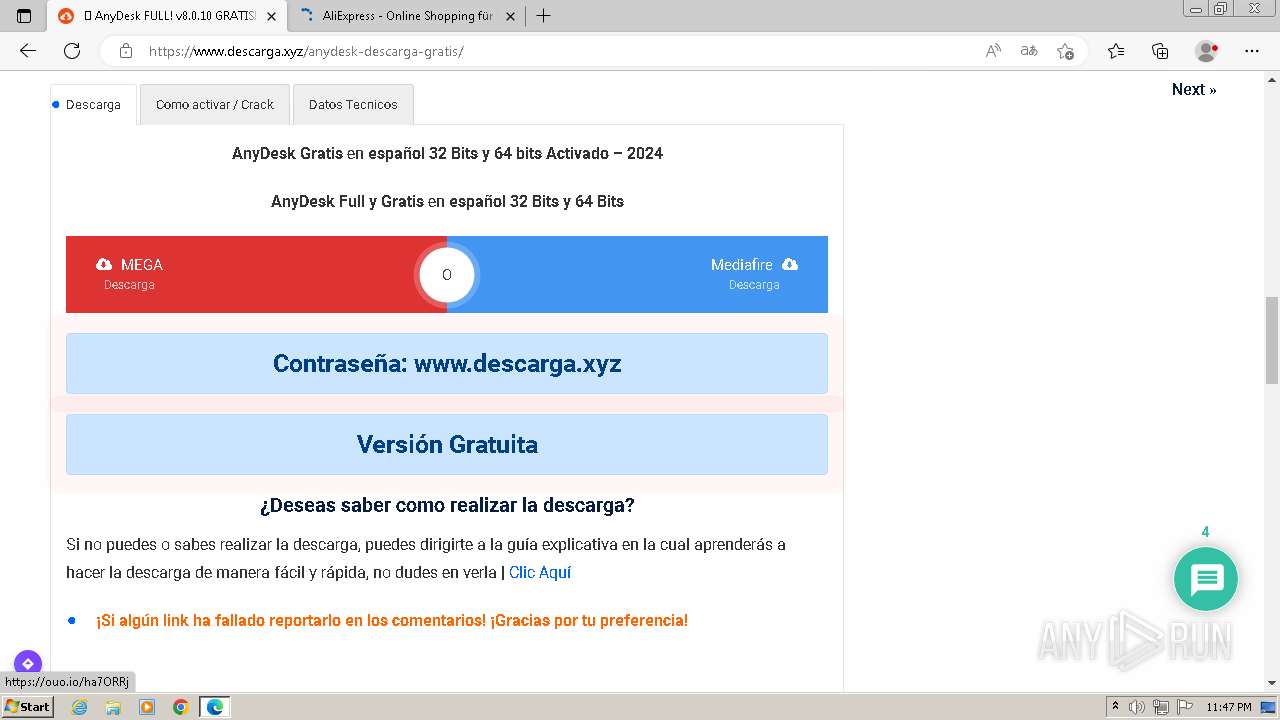Click the circular O divider badge
Viewport: 1280px width, 720px height.
(x=447, y=274)
